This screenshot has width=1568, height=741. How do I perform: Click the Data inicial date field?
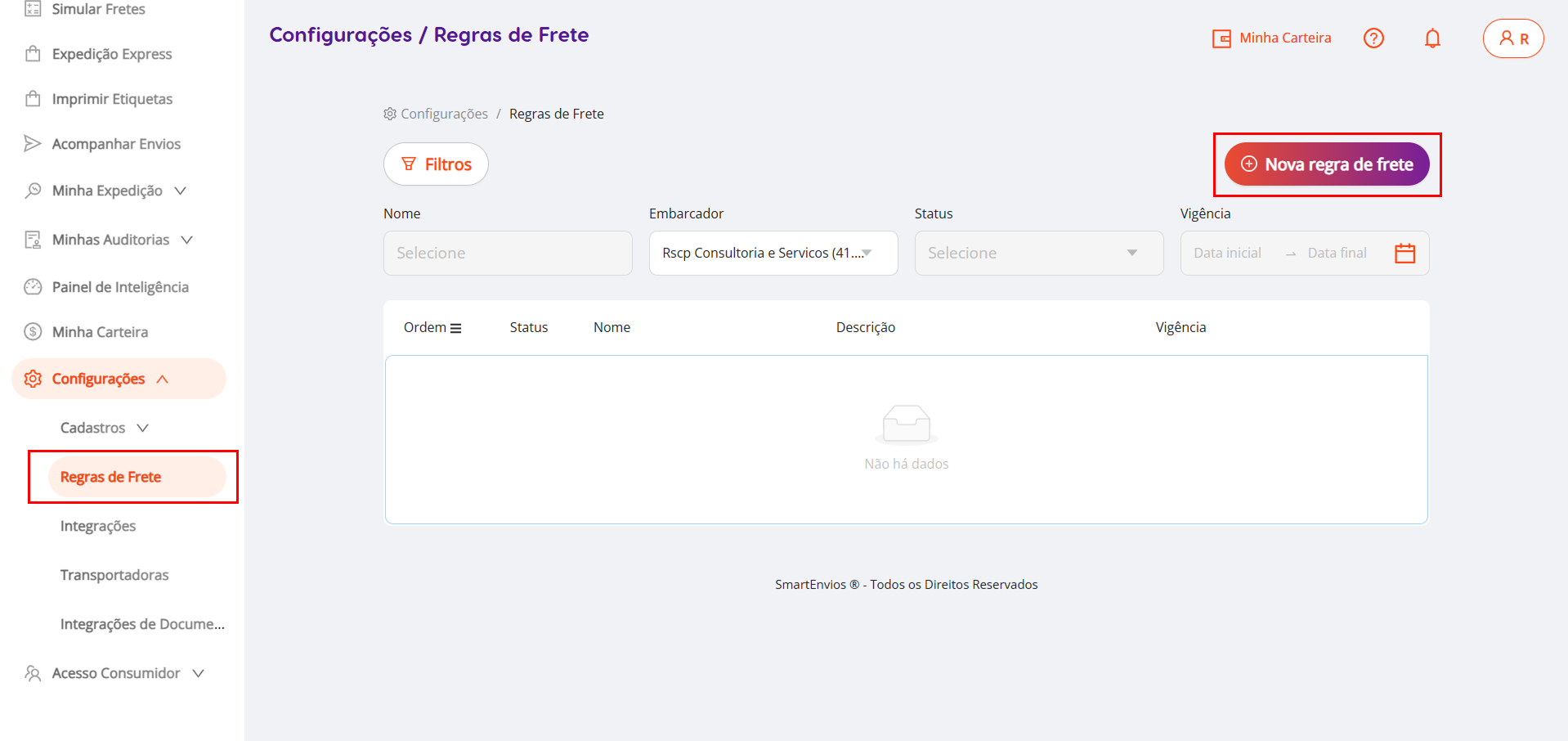coord(1227,254)
